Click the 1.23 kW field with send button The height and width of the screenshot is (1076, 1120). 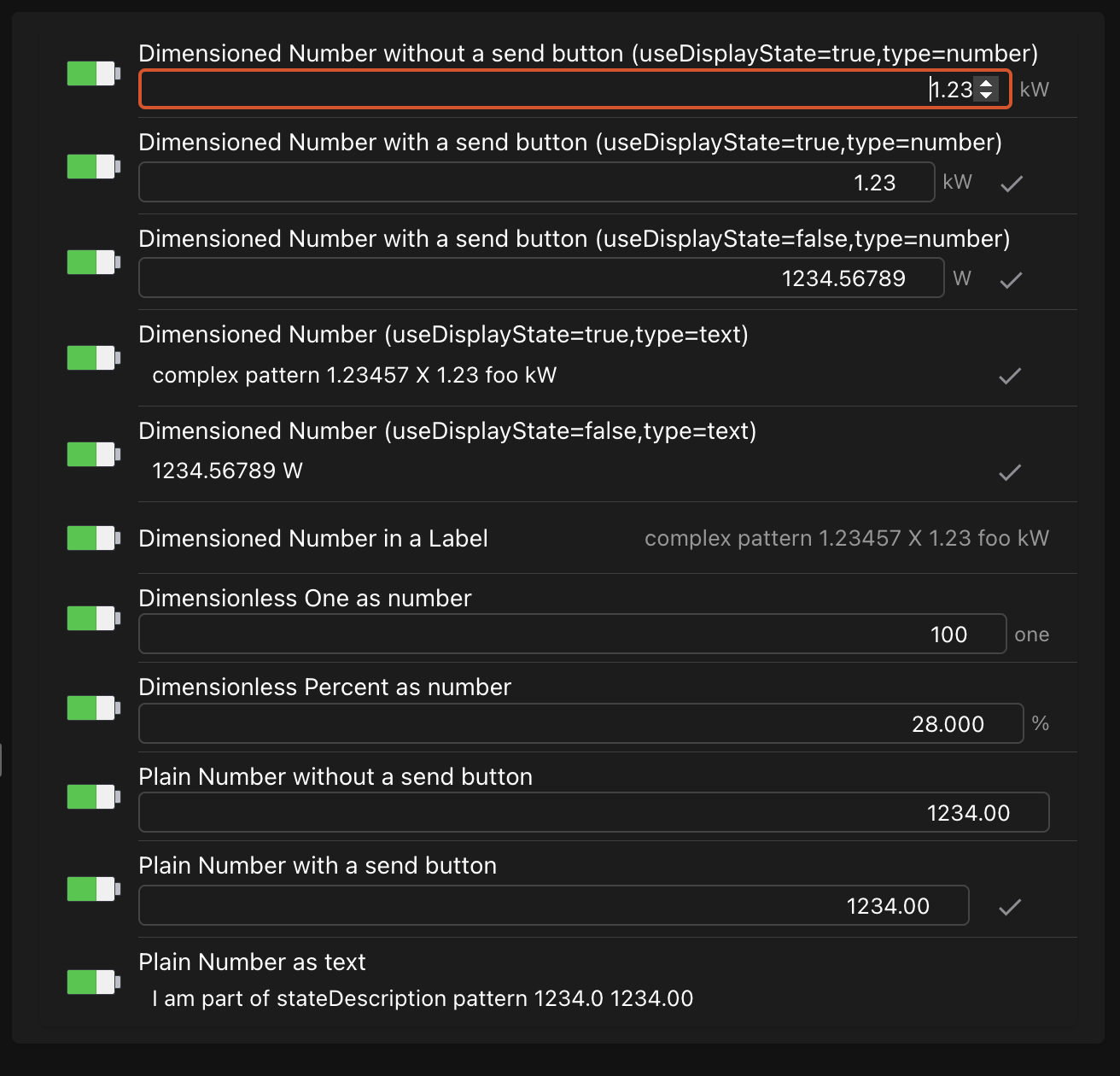pos(536,183)
